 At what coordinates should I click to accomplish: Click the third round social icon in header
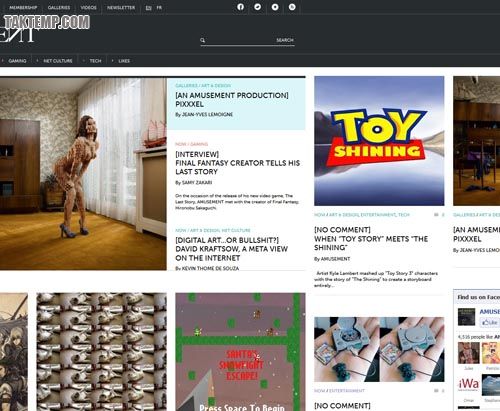click(x=275, y=7)
